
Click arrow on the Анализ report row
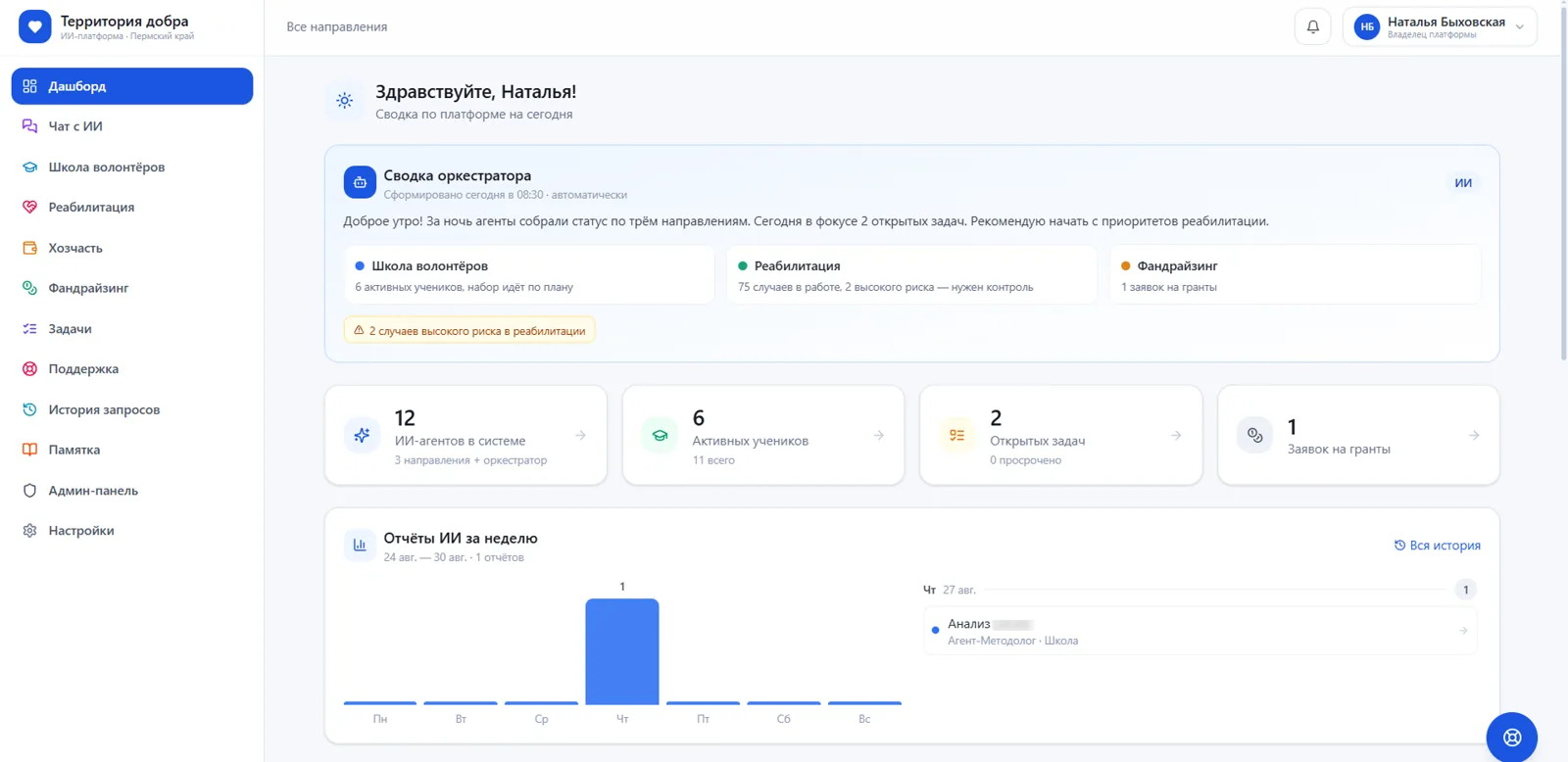tap(1463, 631)
